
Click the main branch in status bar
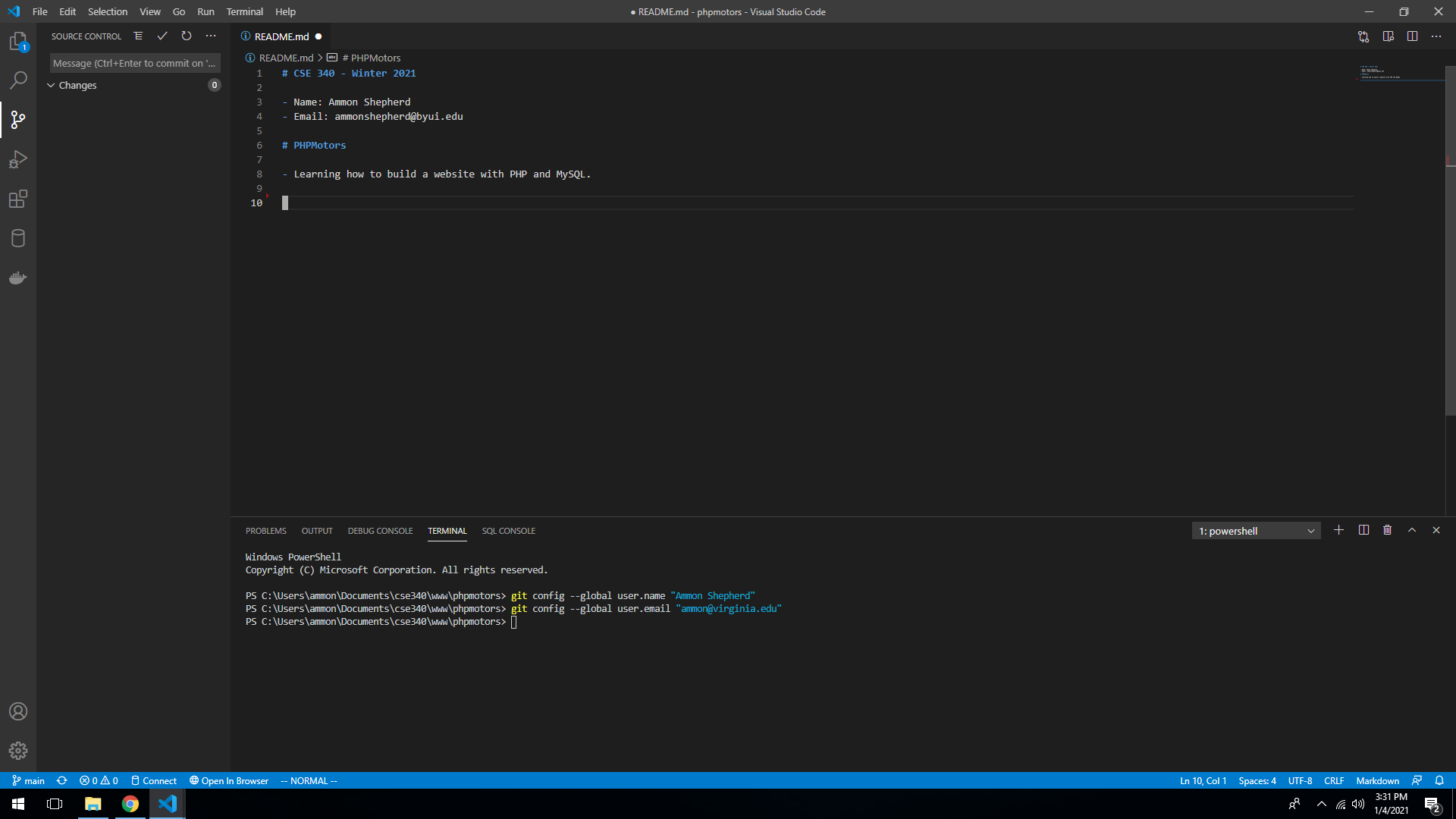pos(28,780)
